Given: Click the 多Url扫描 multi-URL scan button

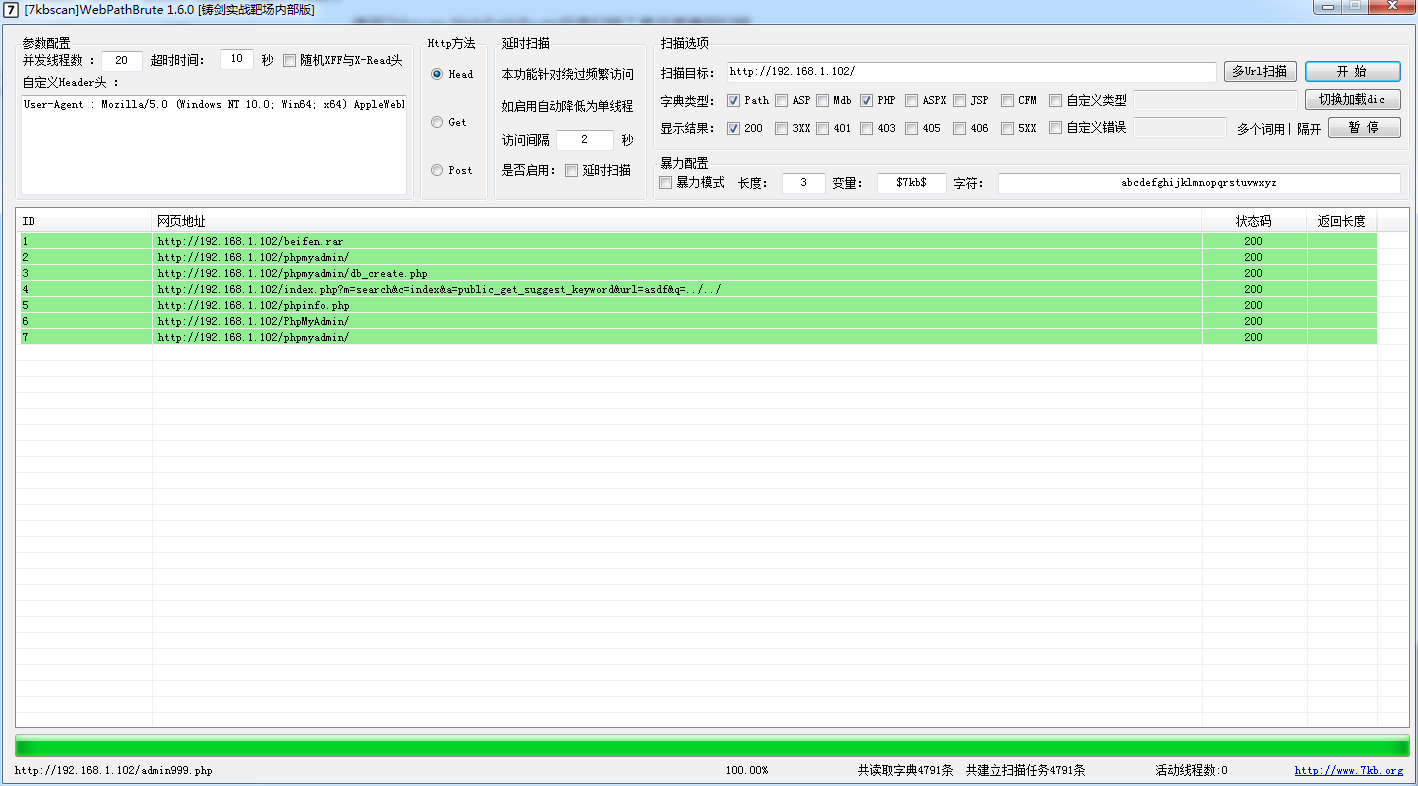Looking at the screenshot, I should tap(1260, 72).
